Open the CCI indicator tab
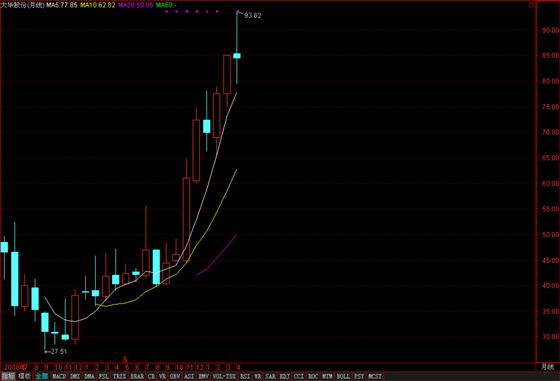560x381 pixels. [299, 376]
